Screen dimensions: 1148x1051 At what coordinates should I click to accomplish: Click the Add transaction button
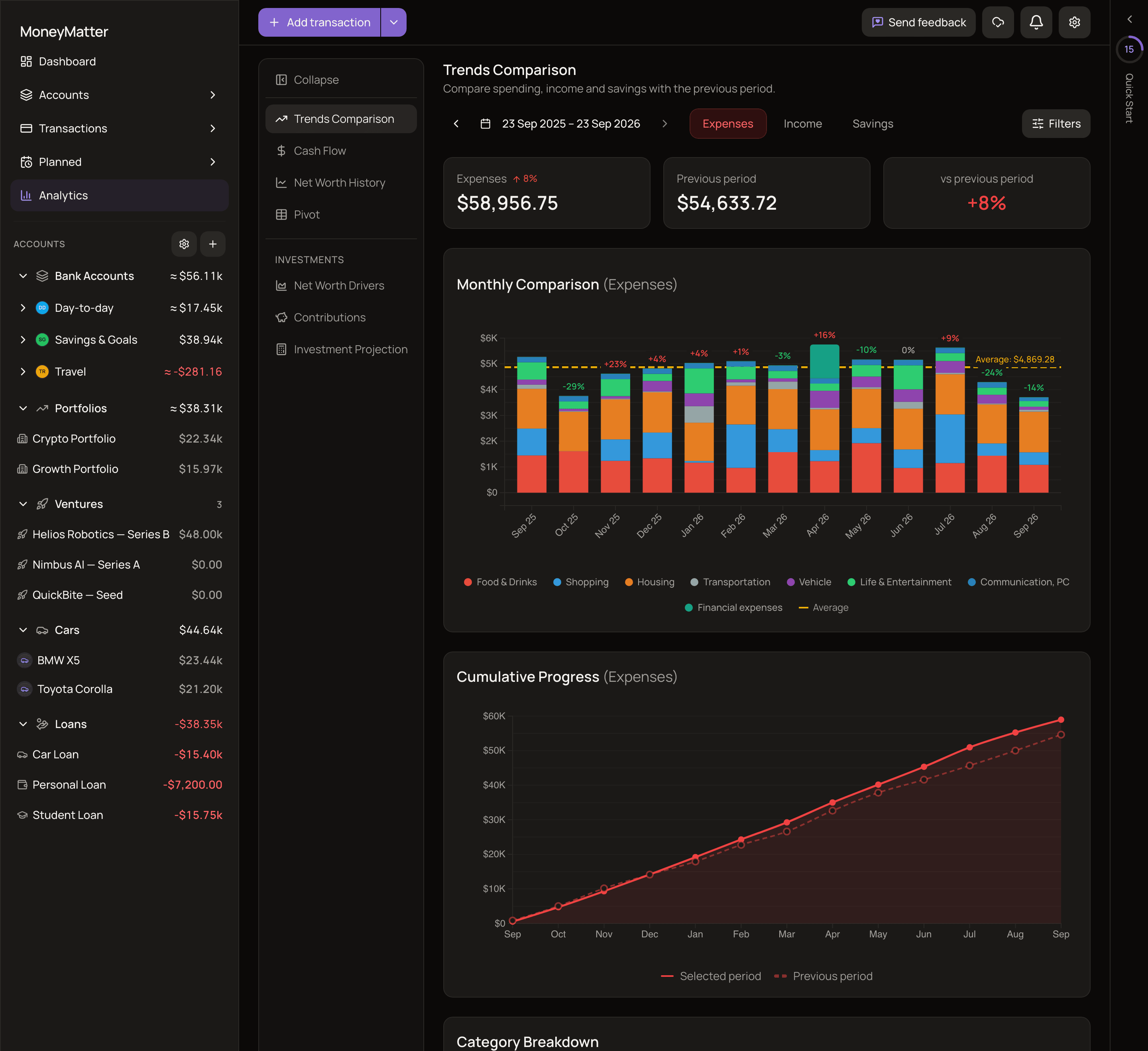tap(319, 22)
